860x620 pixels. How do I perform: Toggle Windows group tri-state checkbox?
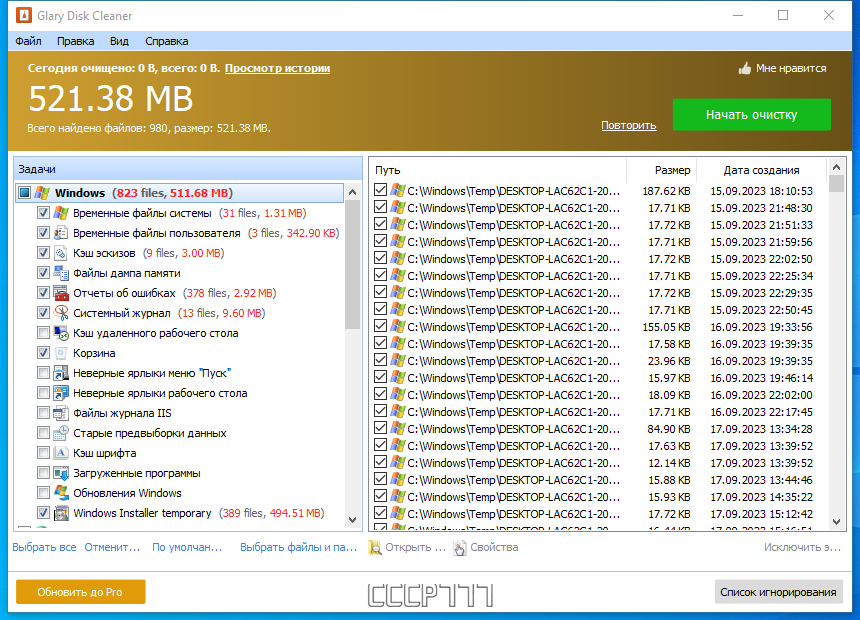tap(24, 193)
